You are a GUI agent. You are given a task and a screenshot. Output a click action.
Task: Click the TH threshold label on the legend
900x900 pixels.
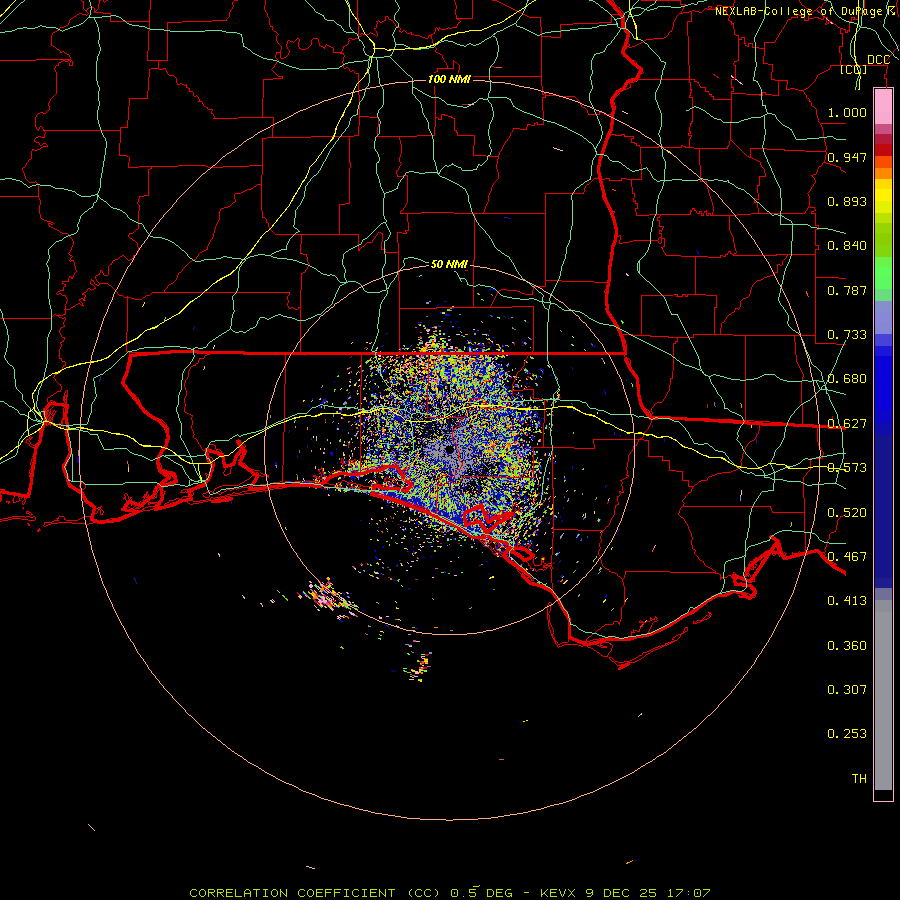pyautogui.click(x=859, y=779)
